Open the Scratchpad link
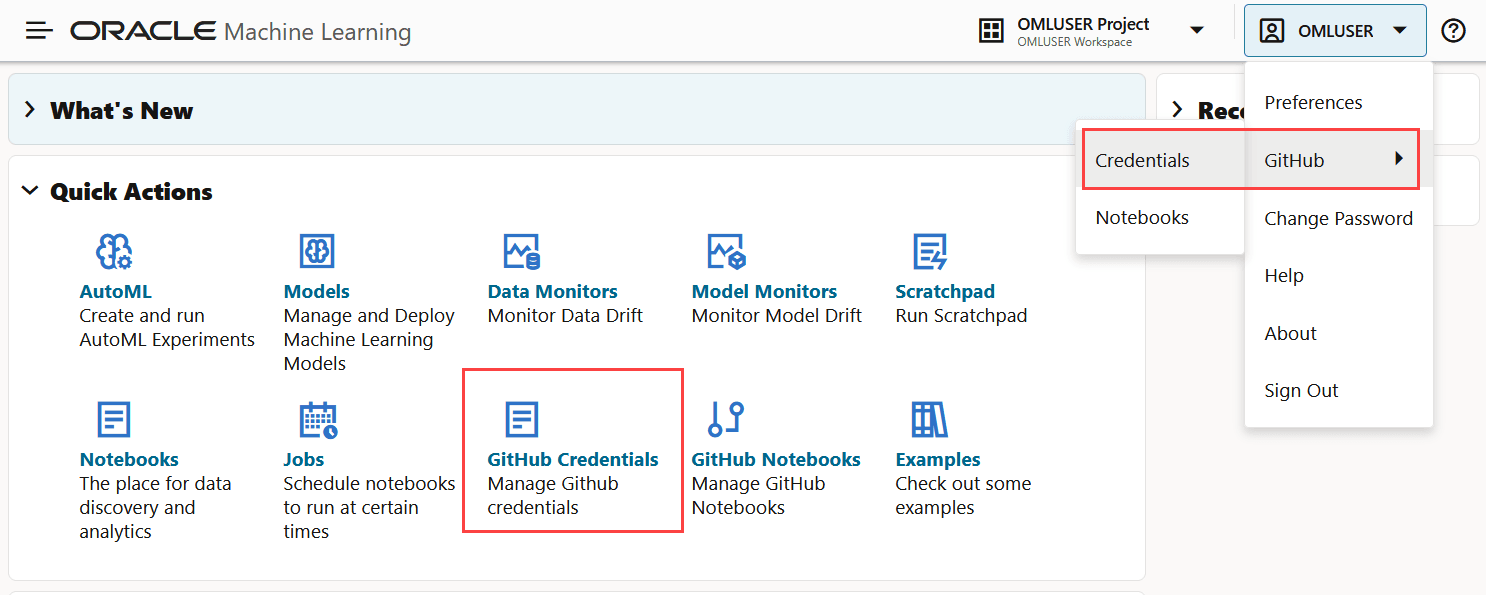This screenshot has width=1486, height=595. (945, 292)
